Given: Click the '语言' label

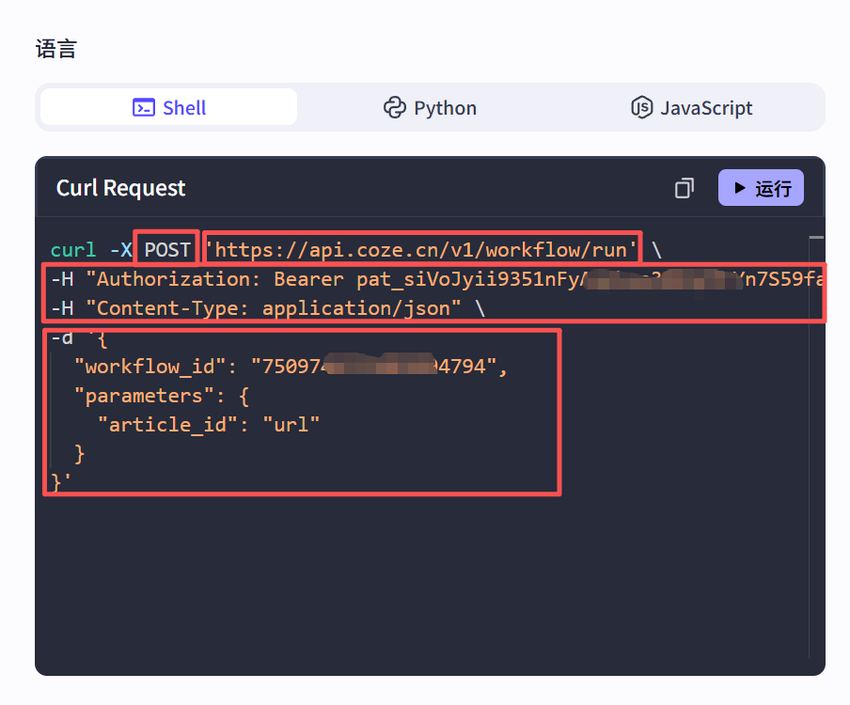Looking at the screenshot, I should [56, 49].
